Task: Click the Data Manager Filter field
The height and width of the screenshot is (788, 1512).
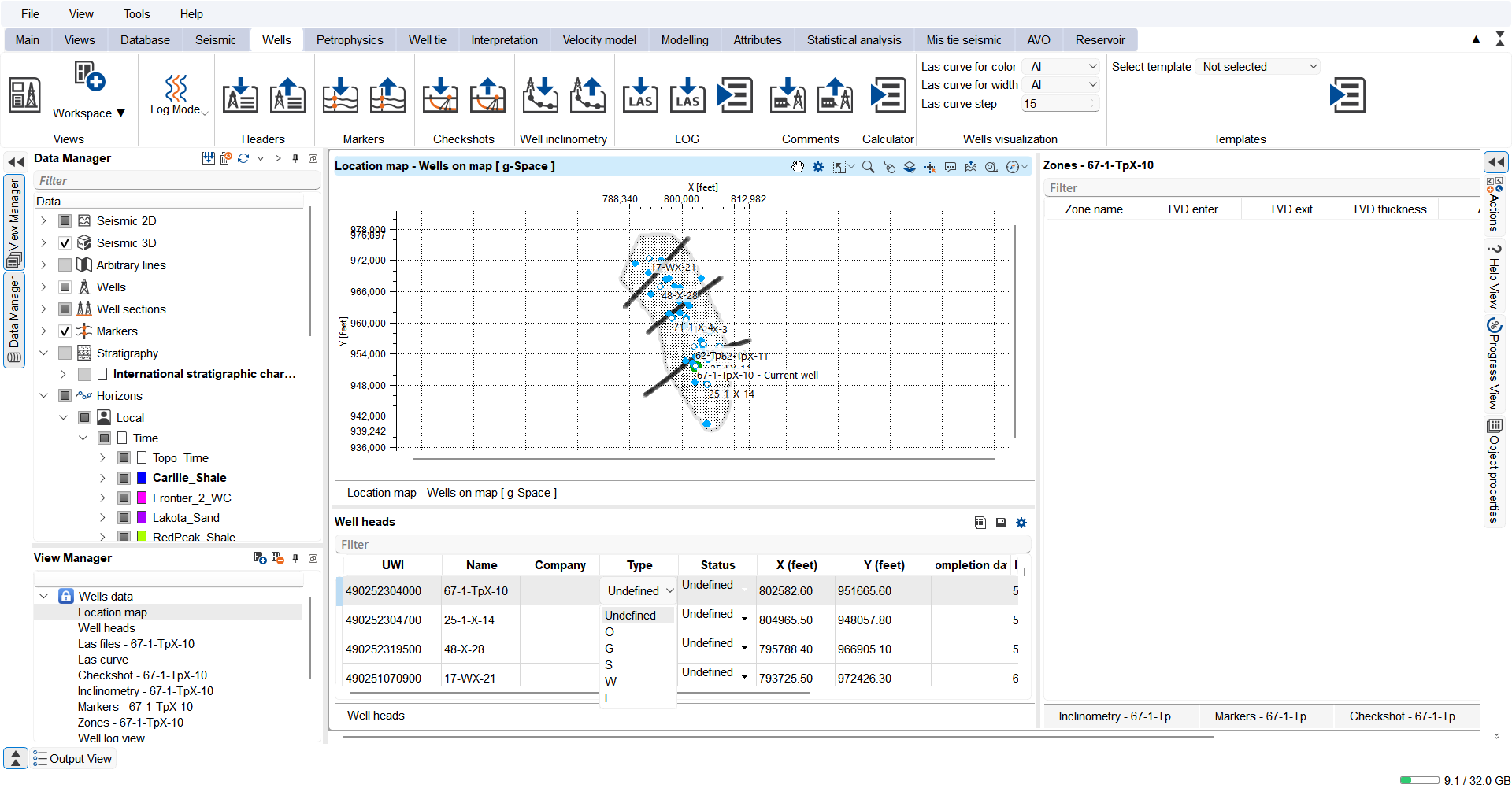Action: [x=177, y=181]
